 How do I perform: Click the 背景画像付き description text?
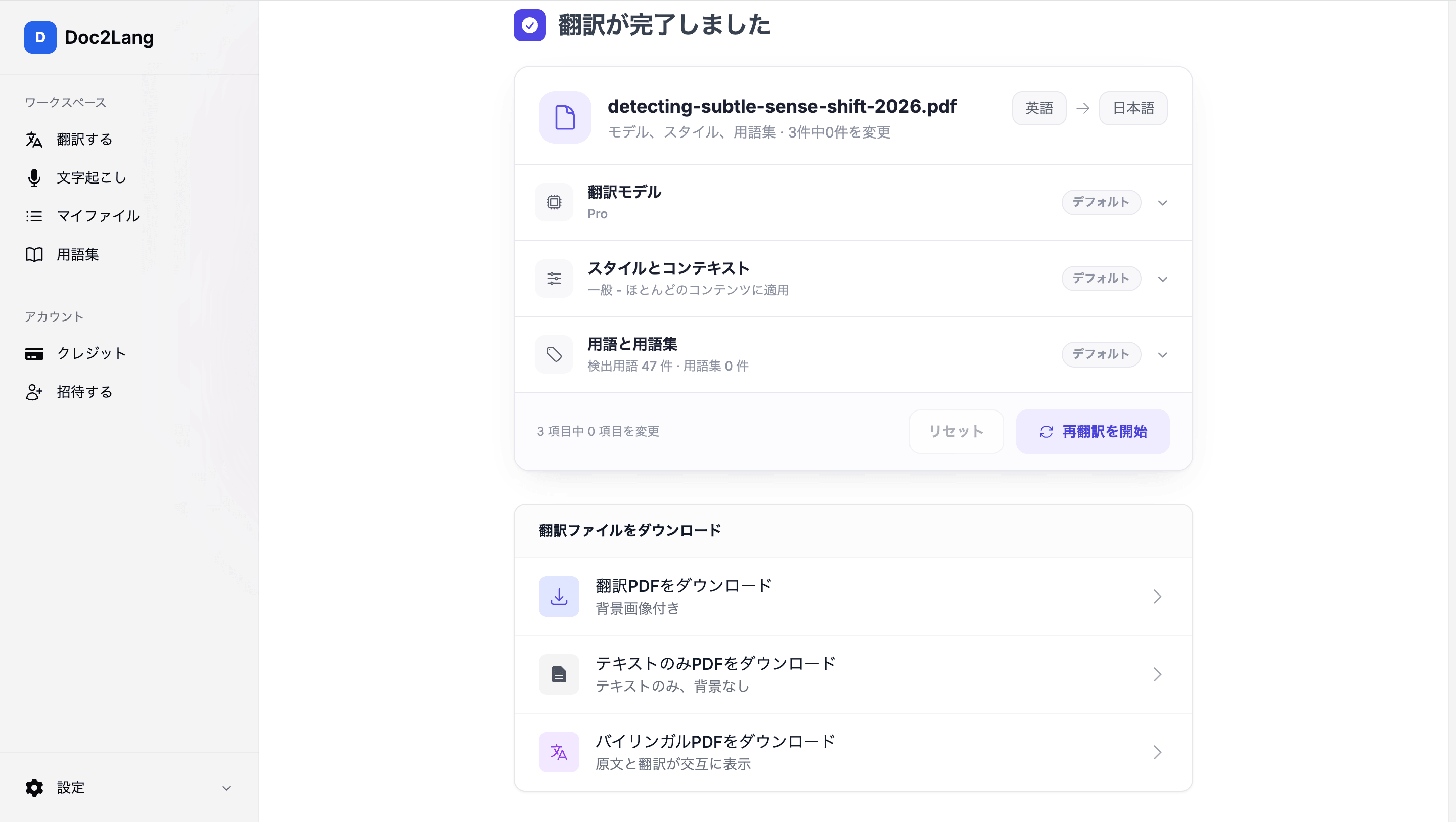click(x=638, y=609)
